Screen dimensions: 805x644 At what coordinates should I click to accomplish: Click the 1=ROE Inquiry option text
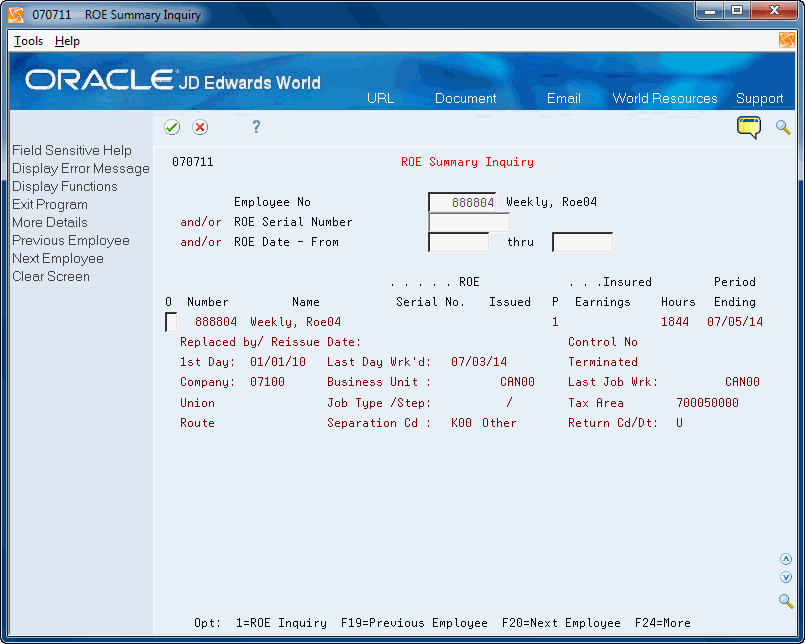(x=281, y=623)
